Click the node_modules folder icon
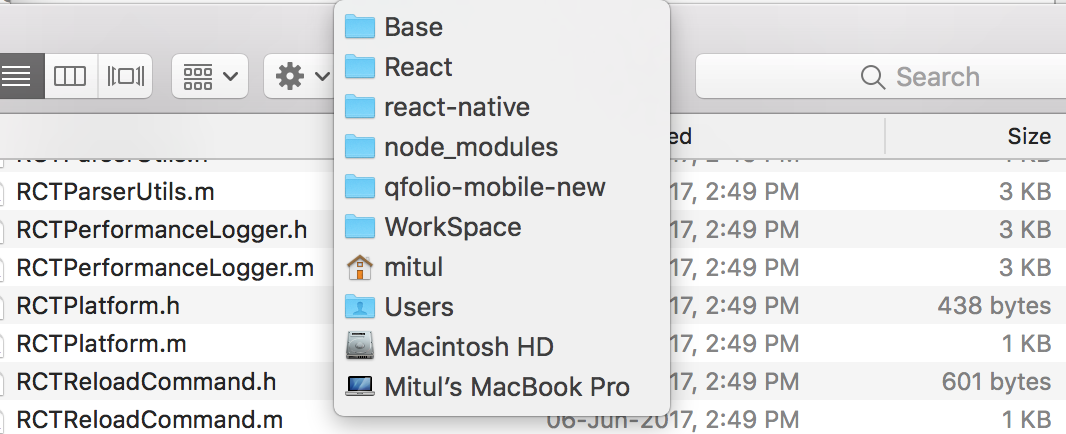This screenshot has width=1066, height=434. (360, 147)
